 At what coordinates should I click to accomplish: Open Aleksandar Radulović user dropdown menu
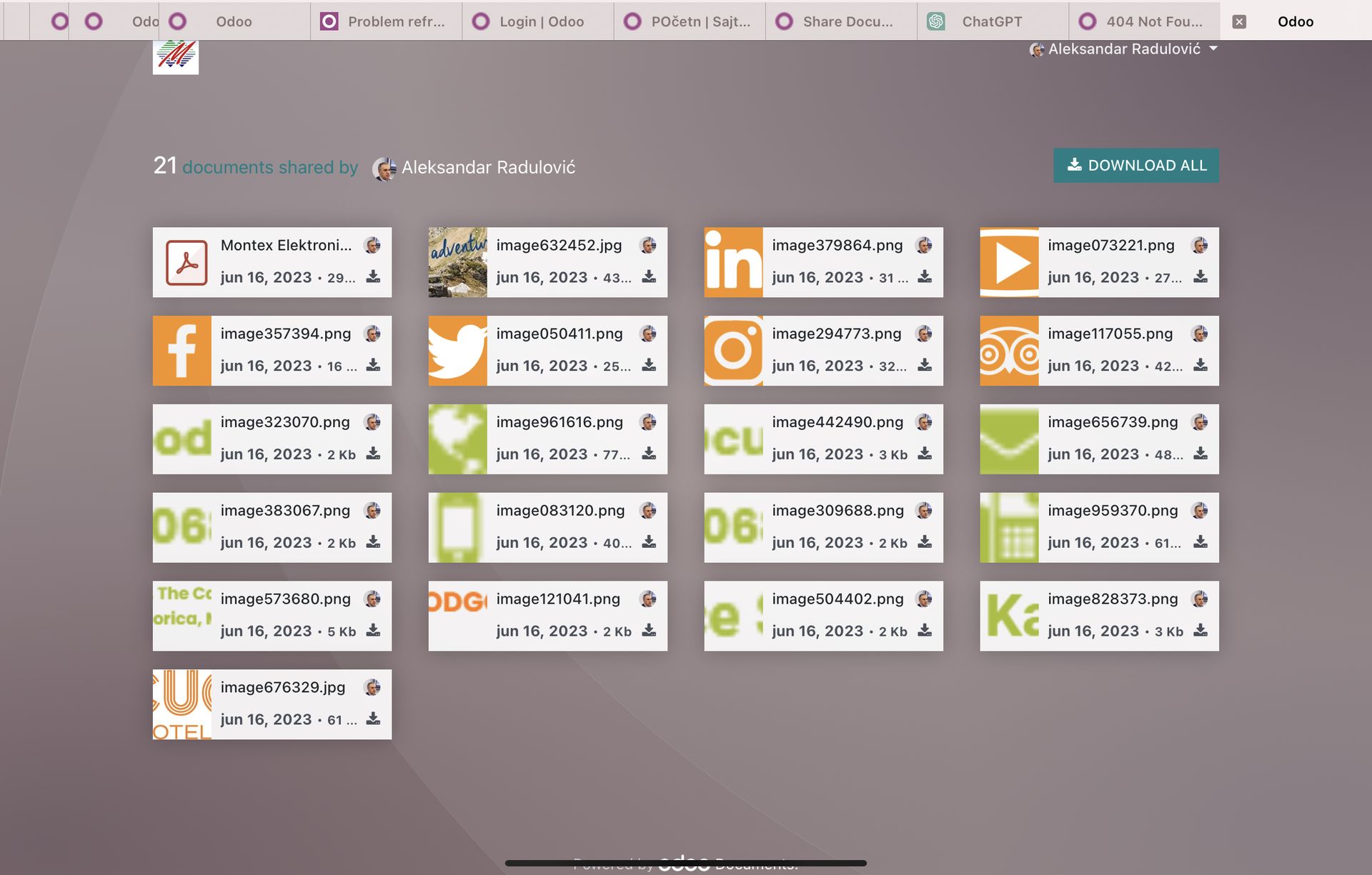coord(1123,49)
